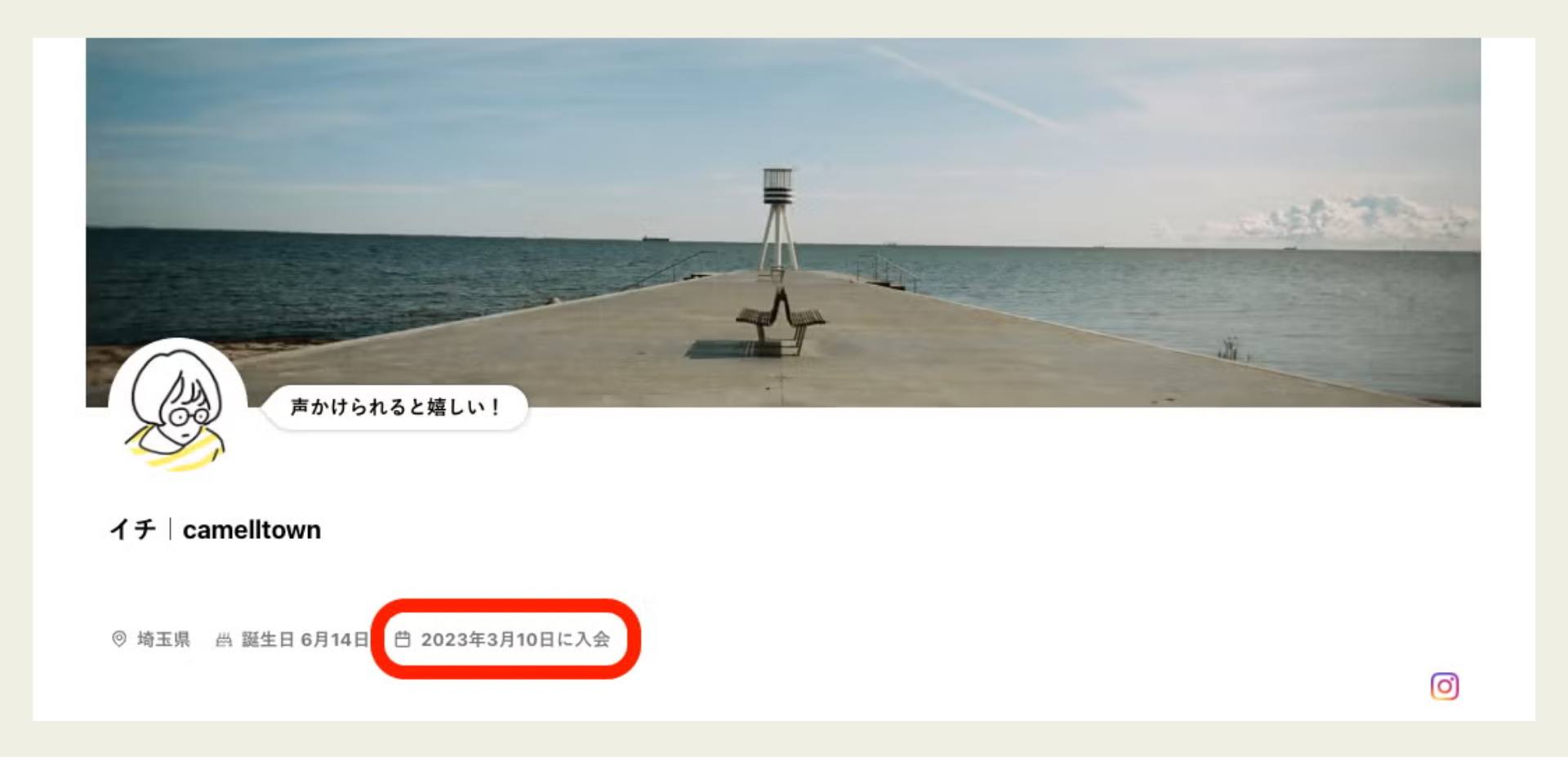Open the seaside pier cover photo

[783, 222]
